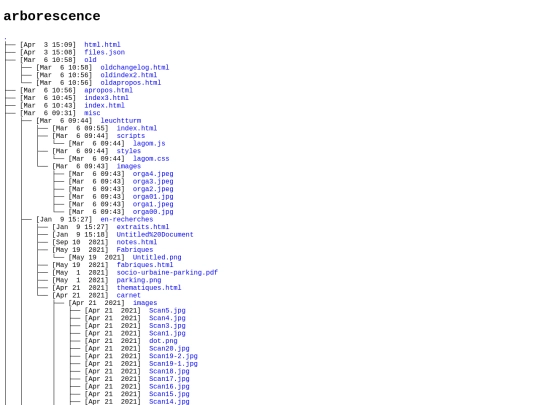The image size is (540, 405).
Task: Open the extraits.html link
Action: (x=143, y=227)
